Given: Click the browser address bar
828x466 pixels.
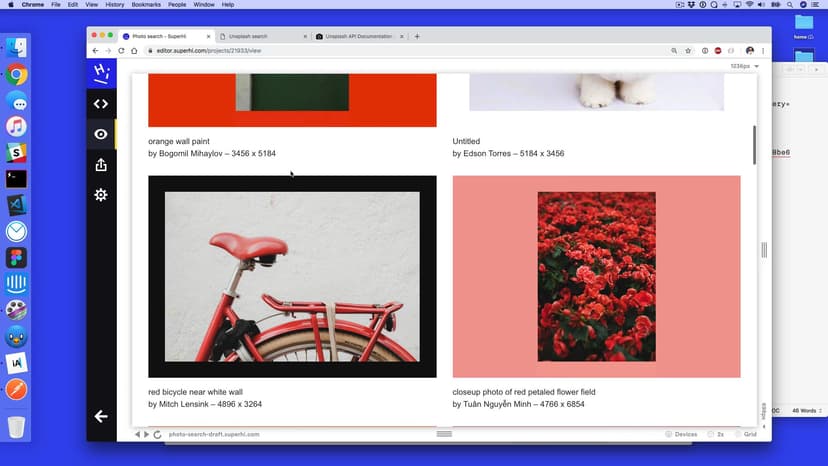Looking at the screenshot, I should click(400, 50).
